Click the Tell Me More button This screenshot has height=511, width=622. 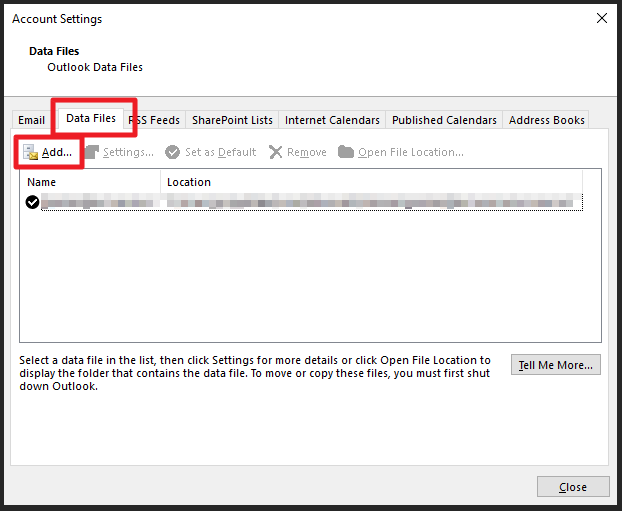coord(555,365)
